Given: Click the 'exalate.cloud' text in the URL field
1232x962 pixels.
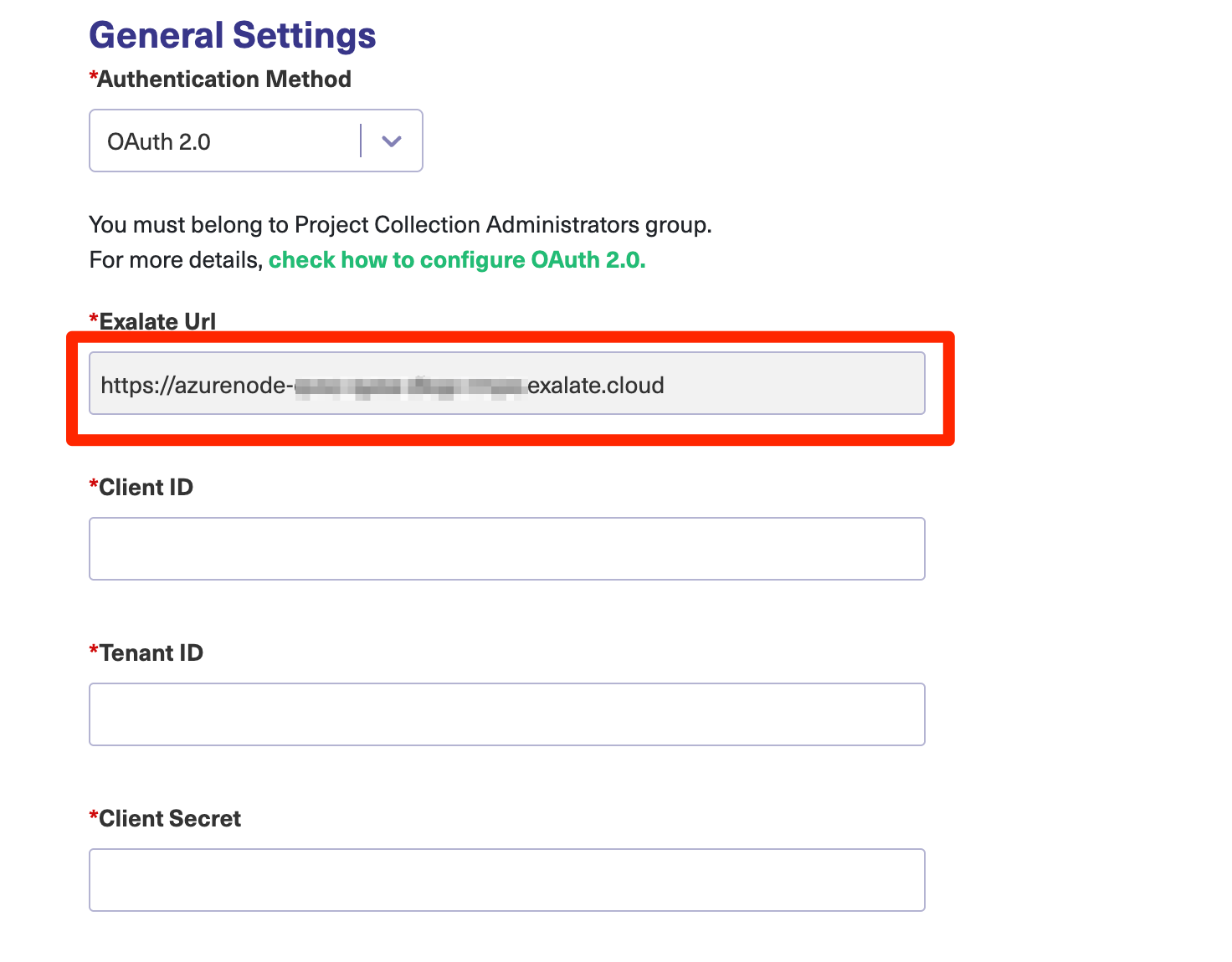Looking at the screenshot, I should click(596, 385).
